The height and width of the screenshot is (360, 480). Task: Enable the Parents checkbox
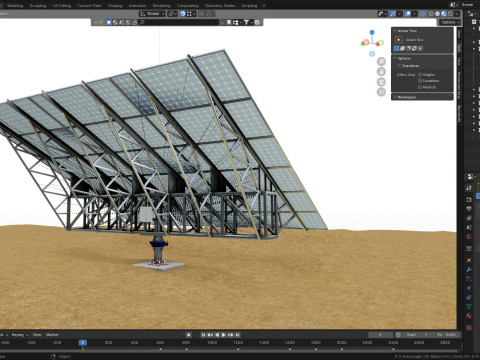click(x=420, y=87)
